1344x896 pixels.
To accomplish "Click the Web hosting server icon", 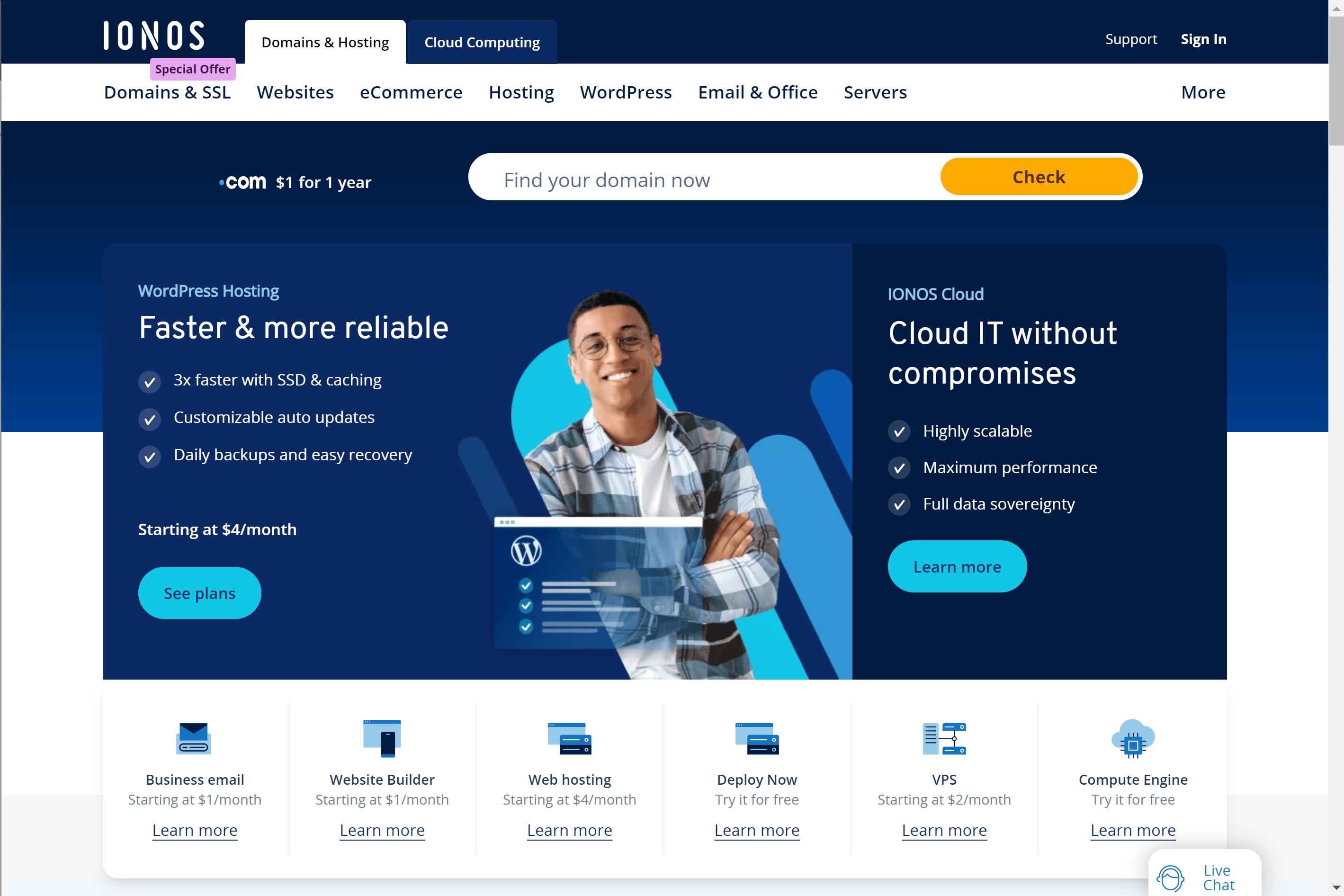I will pos(570,738).
